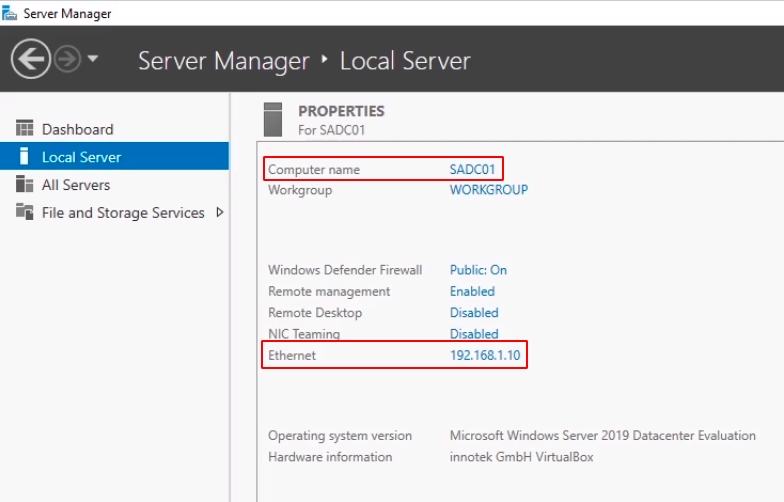This screenshot has height=502, width=784.
Task: Click the Local Server icon in sidebar
Action: [24, 156]
